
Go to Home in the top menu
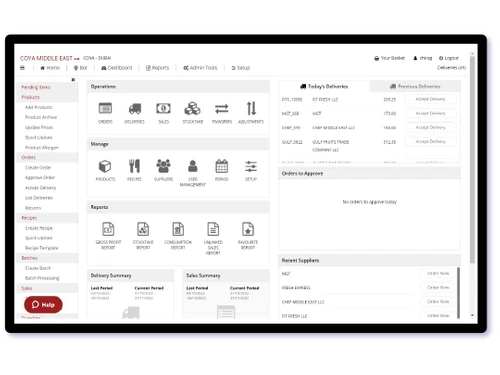50,68
